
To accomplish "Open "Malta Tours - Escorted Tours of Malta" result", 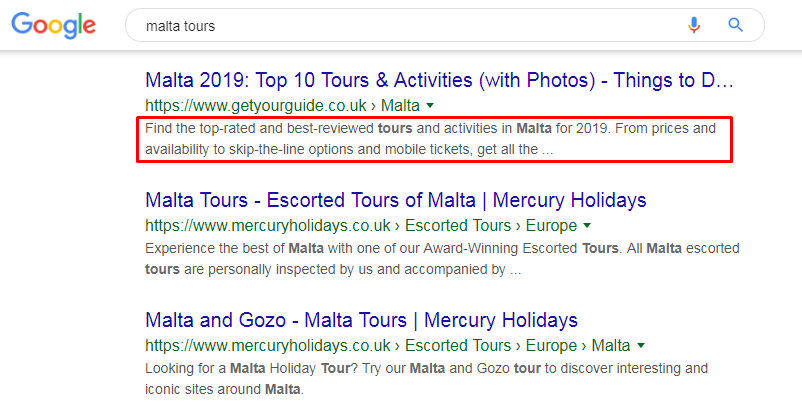I will (x=395, y=200).
